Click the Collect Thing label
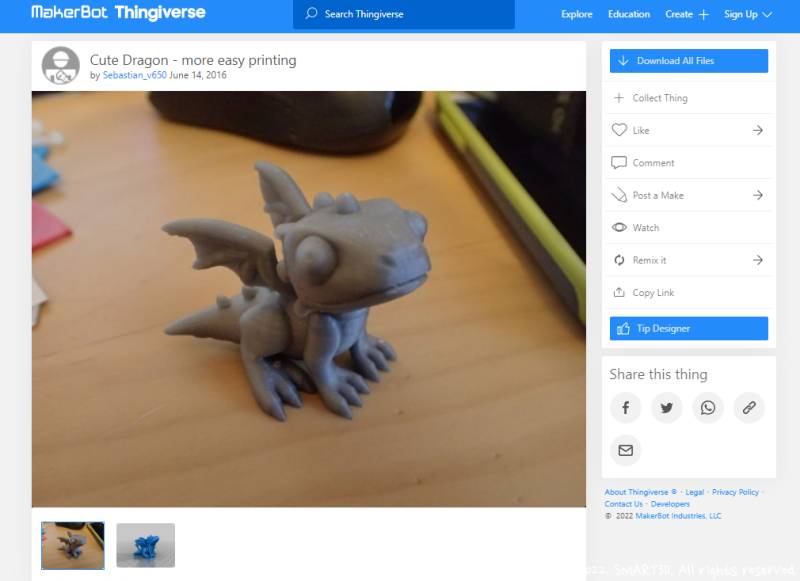Image resolution: width=800 pixels, height=581 pixels. coord(660,98)
